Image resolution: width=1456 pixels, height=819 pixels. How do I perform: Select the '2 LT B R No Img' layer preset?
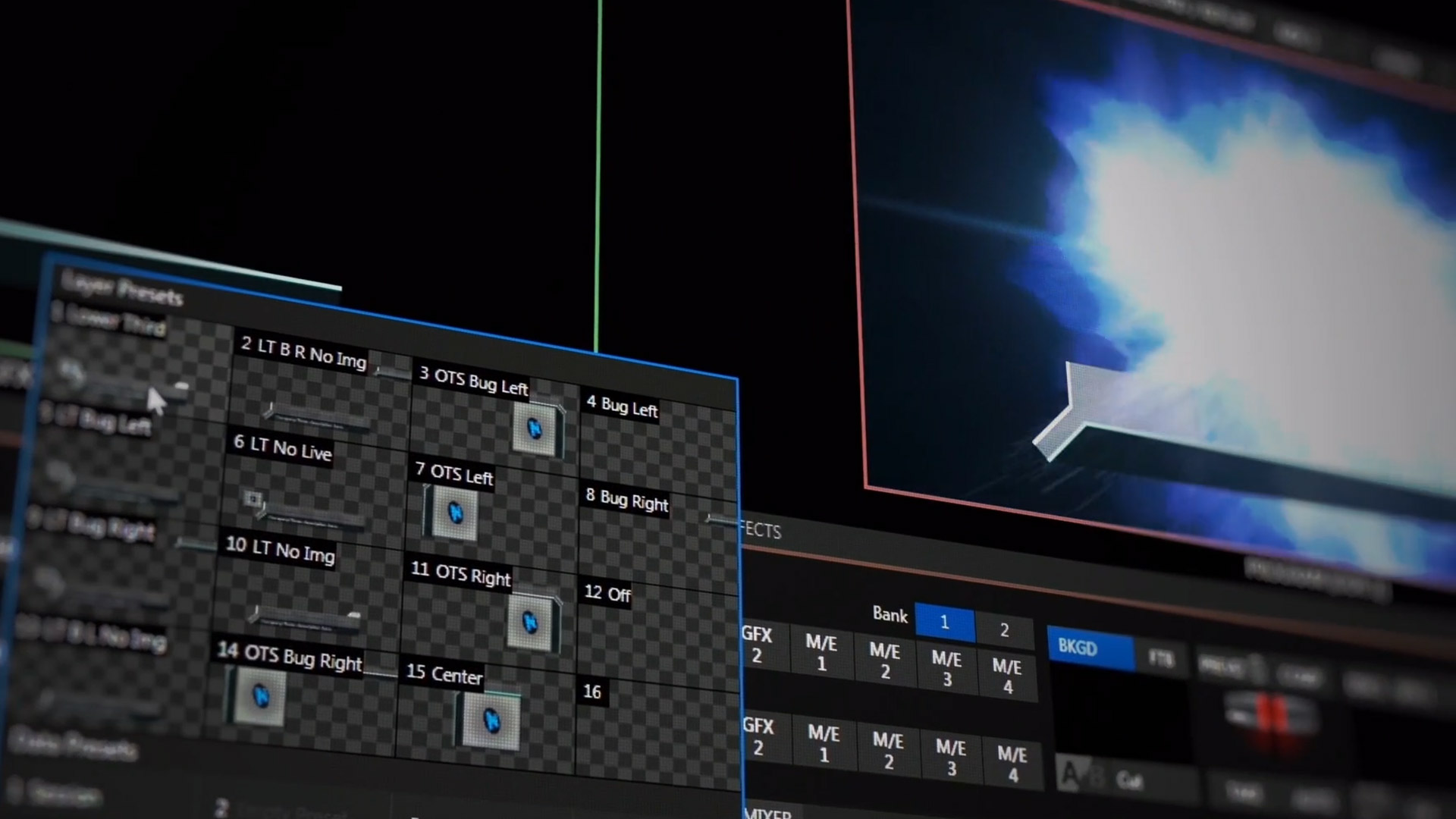click(x=318, y=387)
